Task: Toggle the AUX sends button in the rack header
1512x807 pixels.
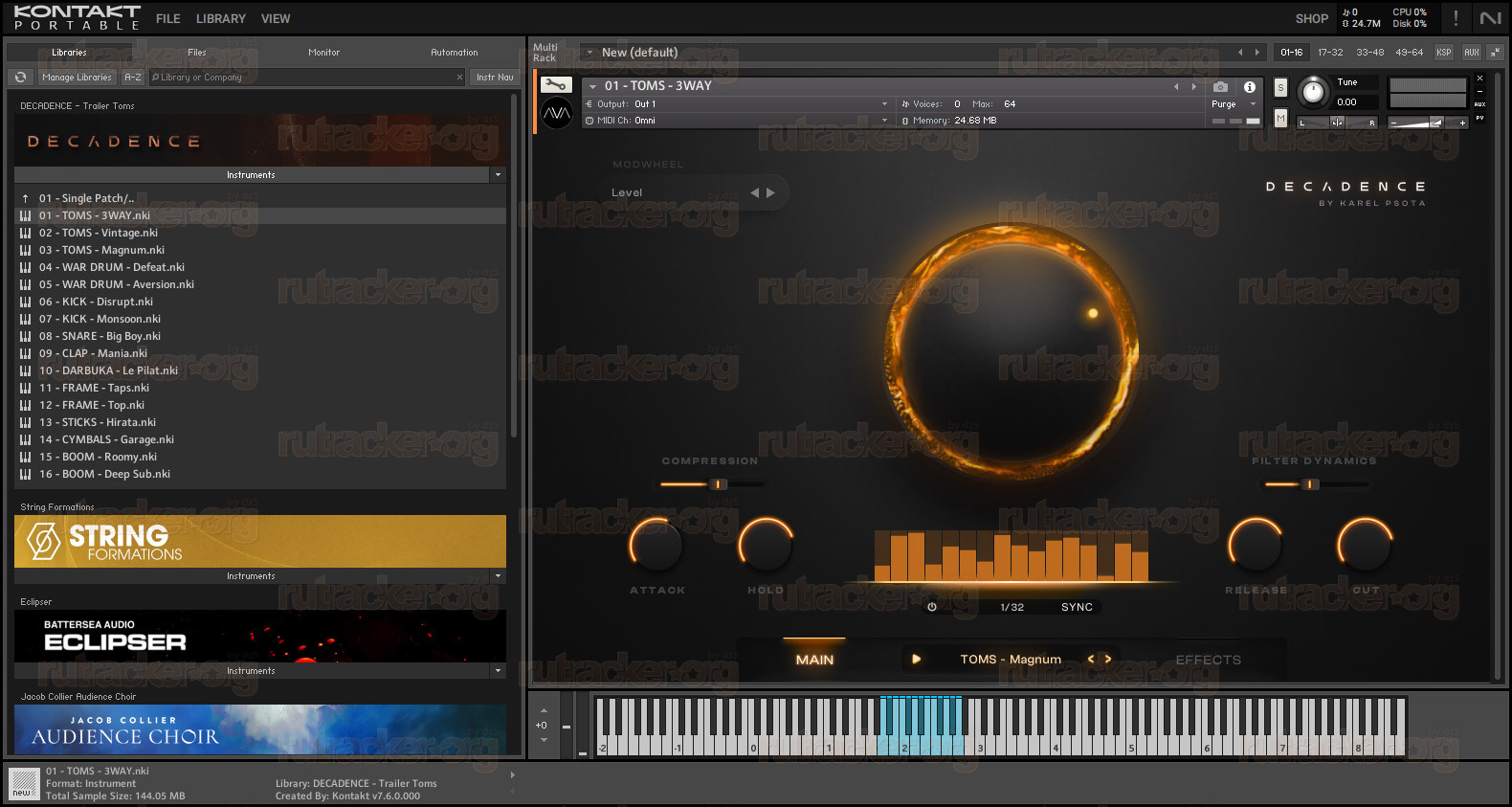Action: click(1472, 53)
